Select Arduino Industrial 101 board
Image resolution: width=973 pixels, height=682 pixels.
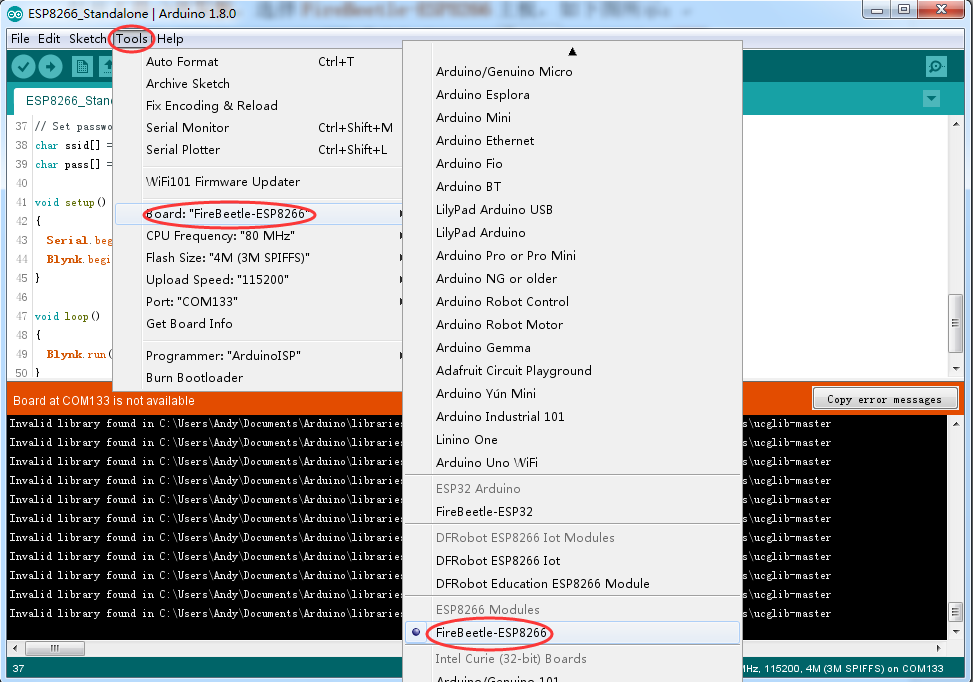click(x=573, y=416)
